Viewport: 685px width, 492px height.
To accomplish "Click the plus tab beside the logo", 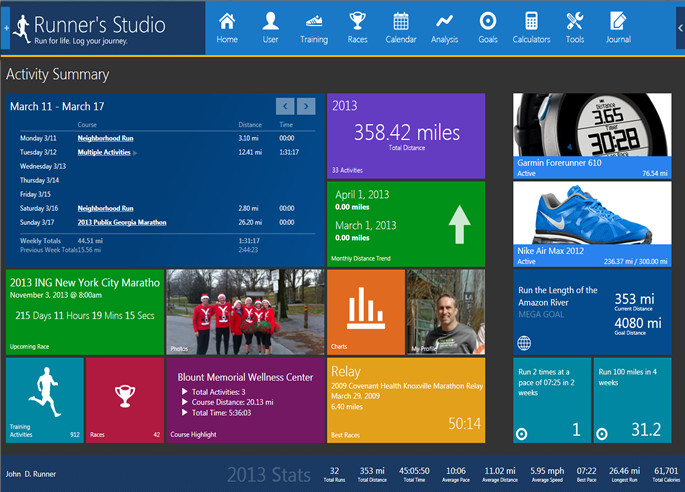I will (6, 28).
